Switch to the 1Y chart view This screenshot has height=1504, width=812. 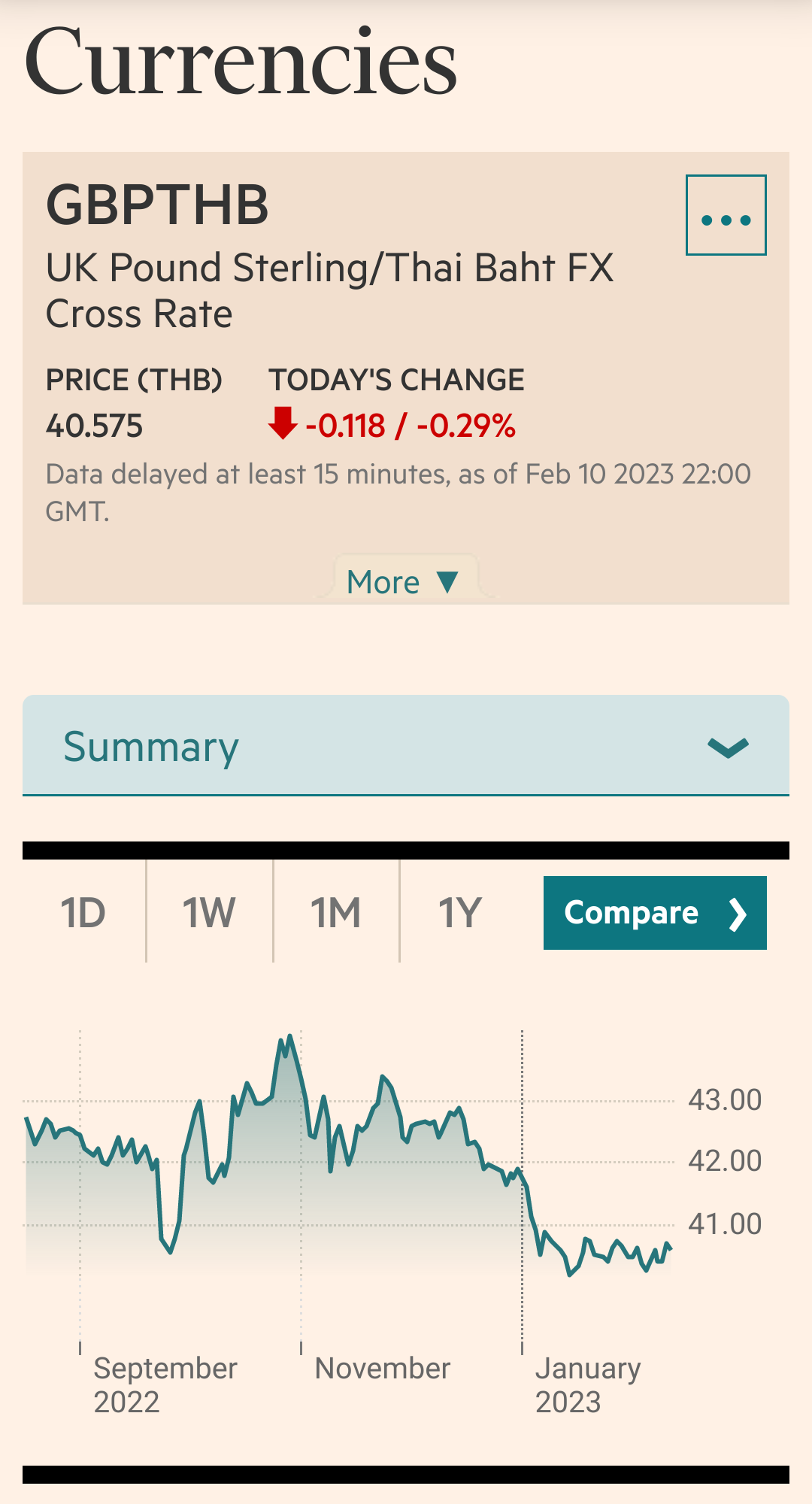tap(459, 913)
